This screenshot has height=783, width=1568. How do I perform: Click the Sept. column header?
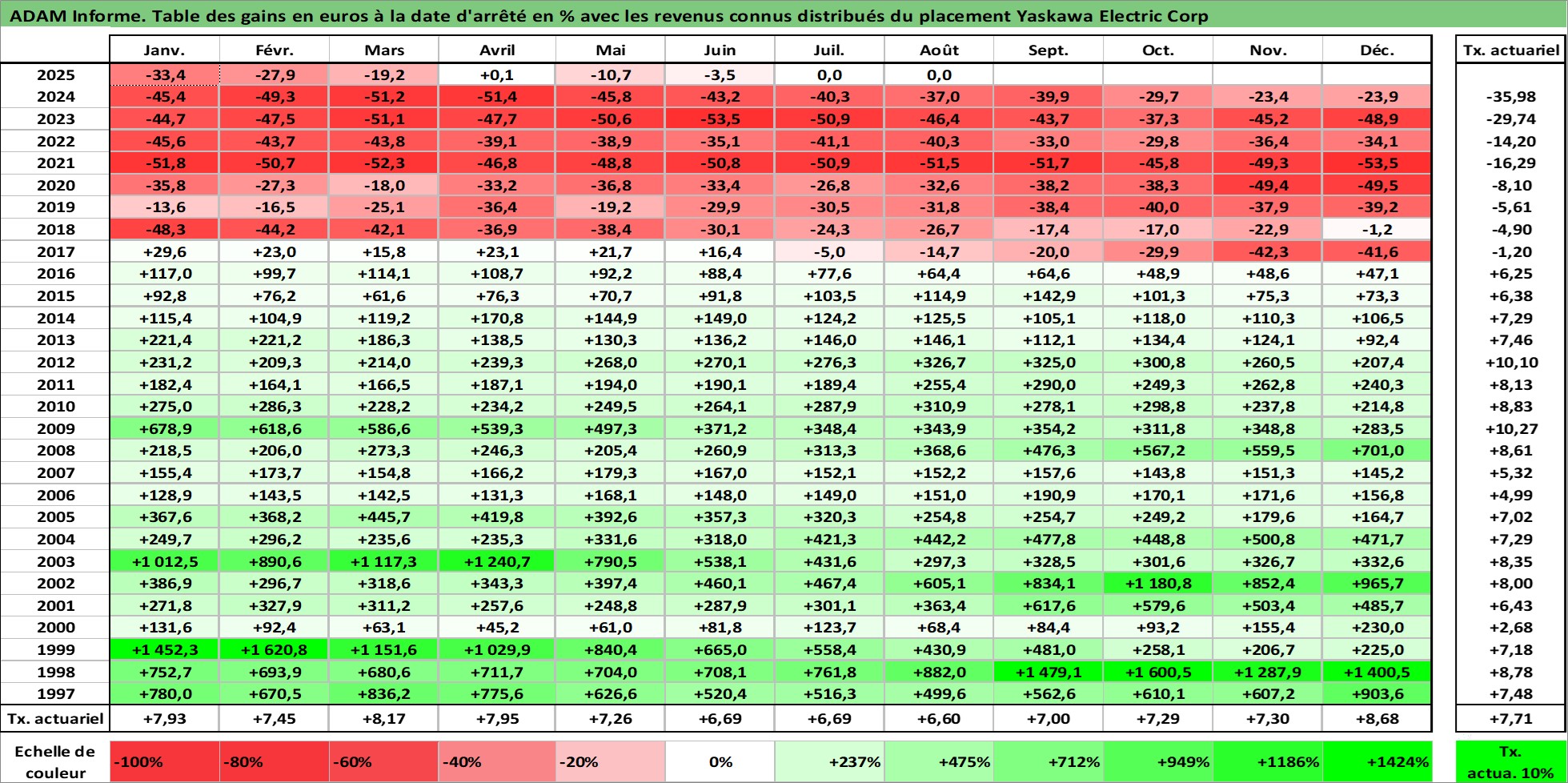pos(1049,50)
